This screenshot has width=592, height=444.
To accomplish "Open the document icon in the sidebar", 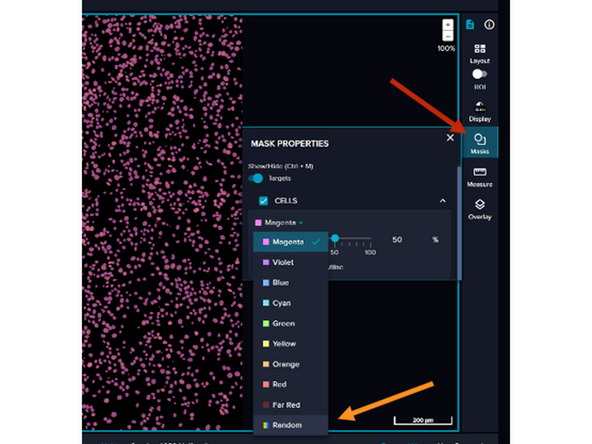I will pos(470,25).
